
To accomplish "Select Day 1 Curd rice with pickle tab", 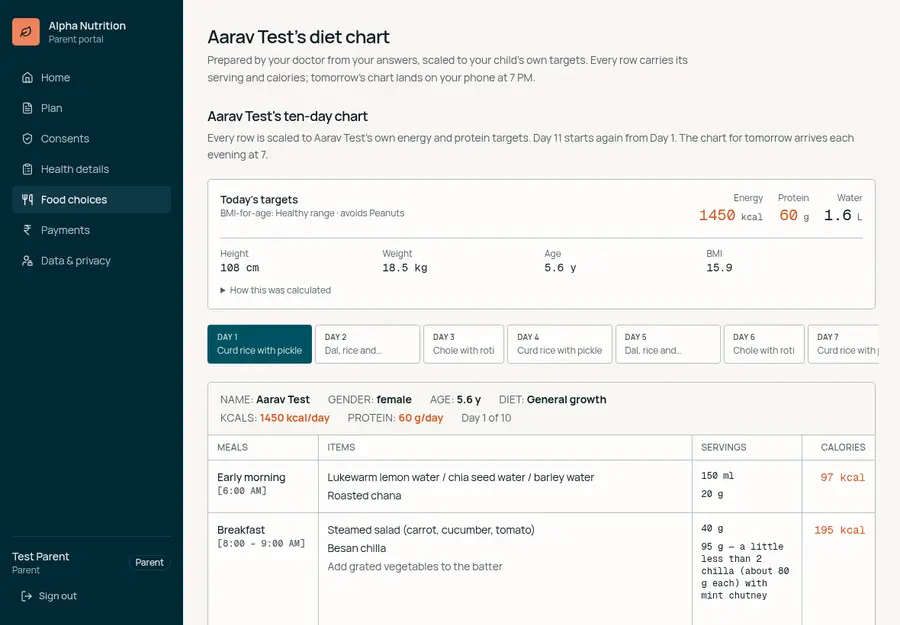I will 259,344.
